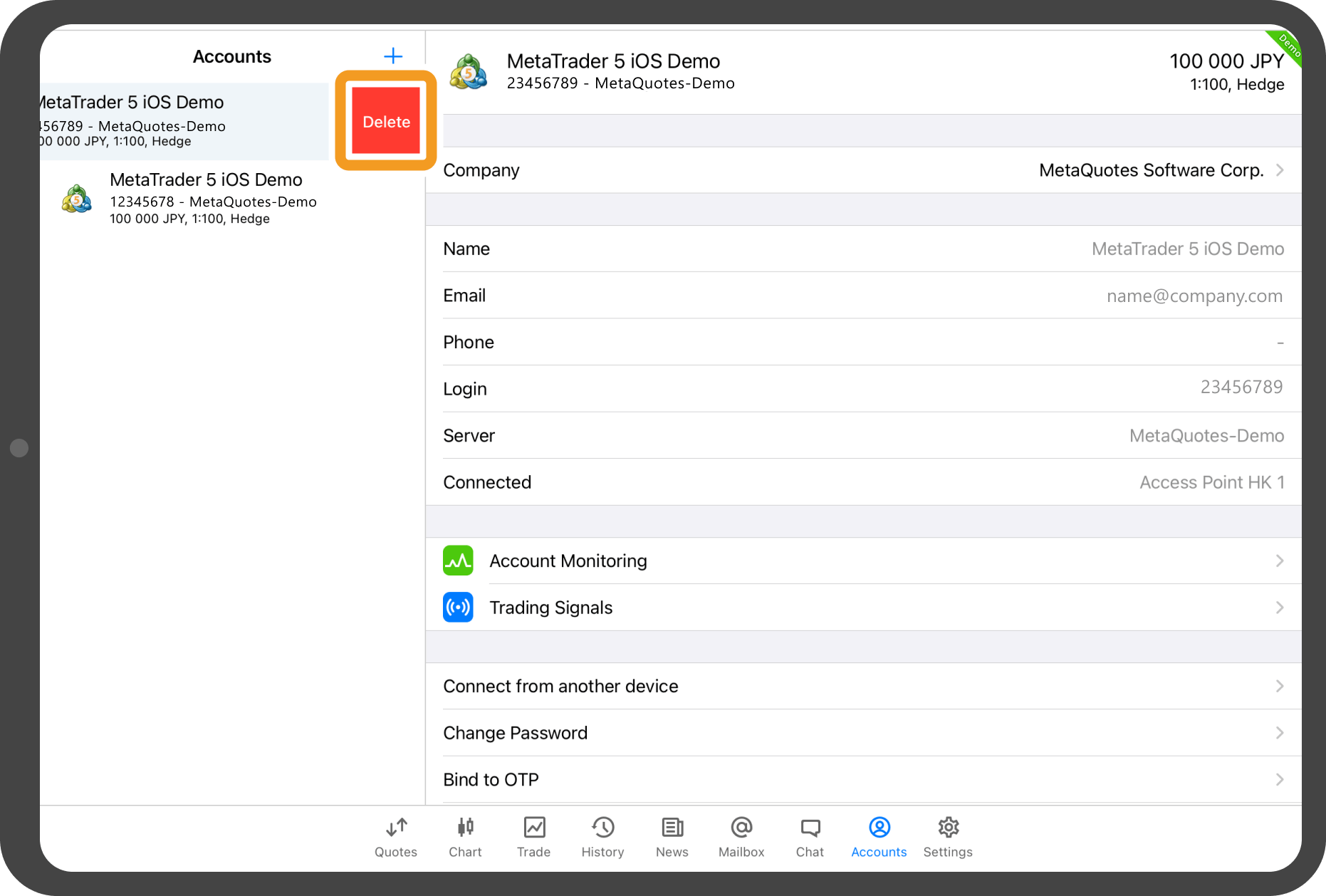Click the swiped account row for 23456789
Screen dimensions: 1326x896
coord(185,121)
